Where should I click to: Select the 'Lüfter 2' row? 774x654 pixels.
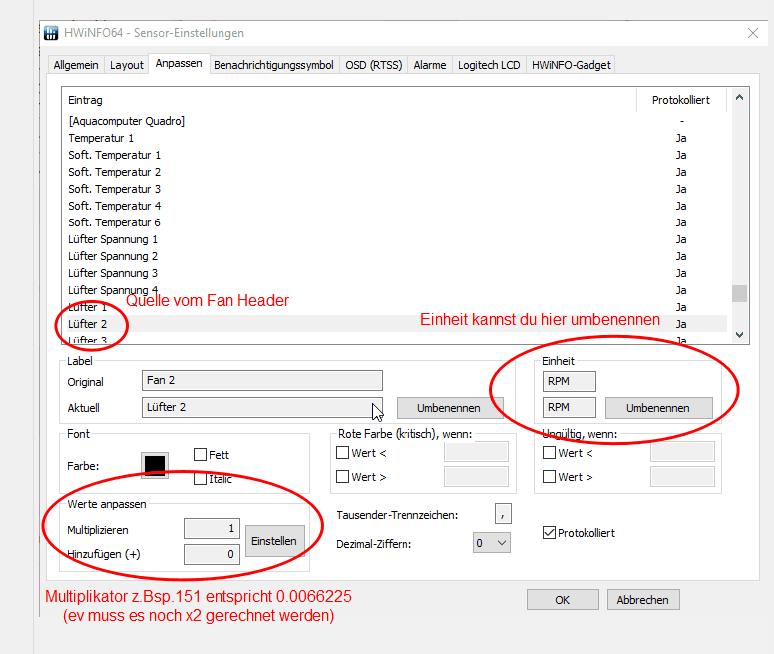pos(397,324)
